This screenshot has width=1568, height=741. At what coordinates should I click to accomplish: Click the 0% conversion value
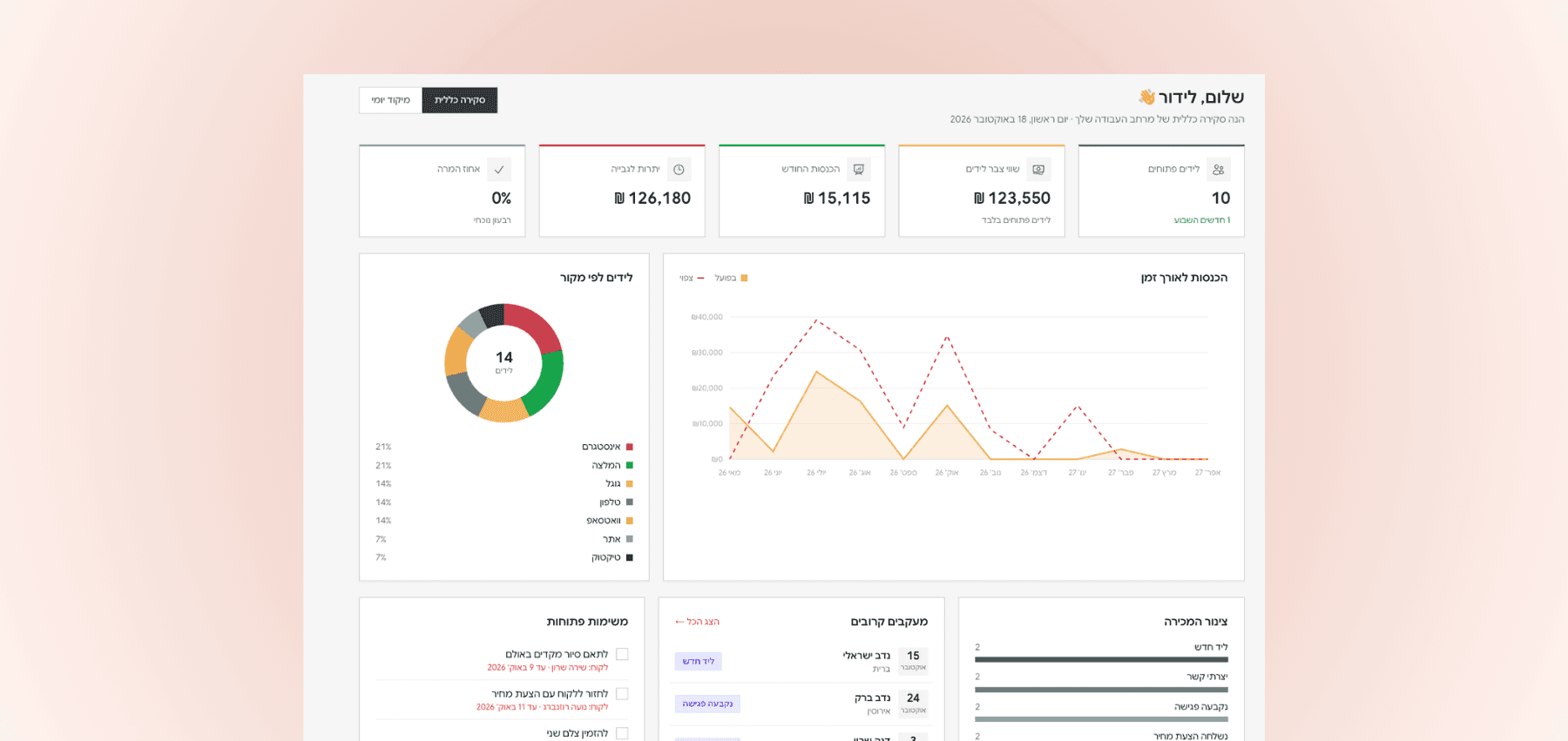pos(501,199)
